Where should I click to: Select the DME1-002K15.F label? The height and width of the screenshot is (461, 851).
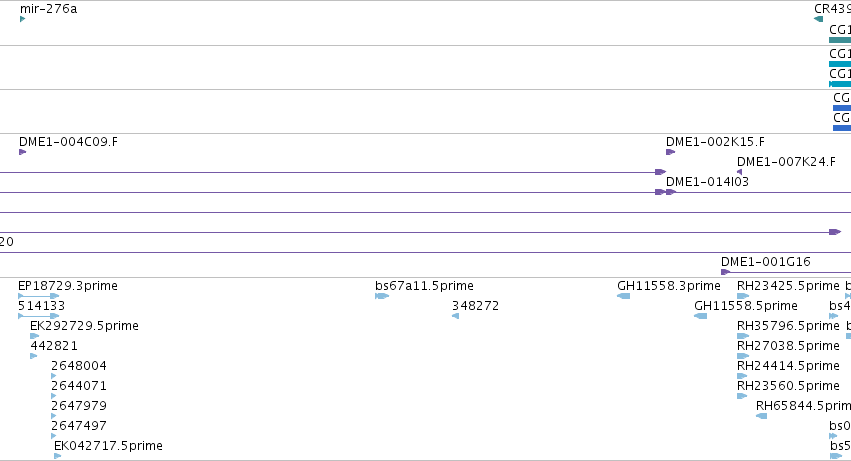pyautogui.click(x=715, y=142)
